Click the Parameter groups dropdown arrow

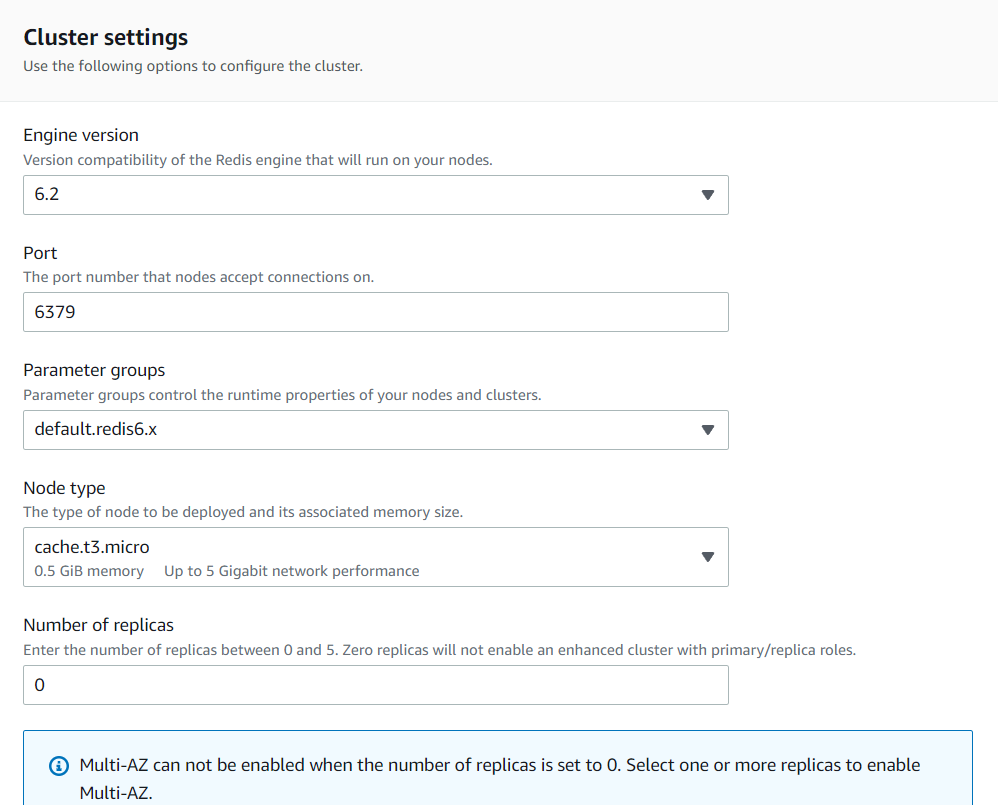pos(708,430)
